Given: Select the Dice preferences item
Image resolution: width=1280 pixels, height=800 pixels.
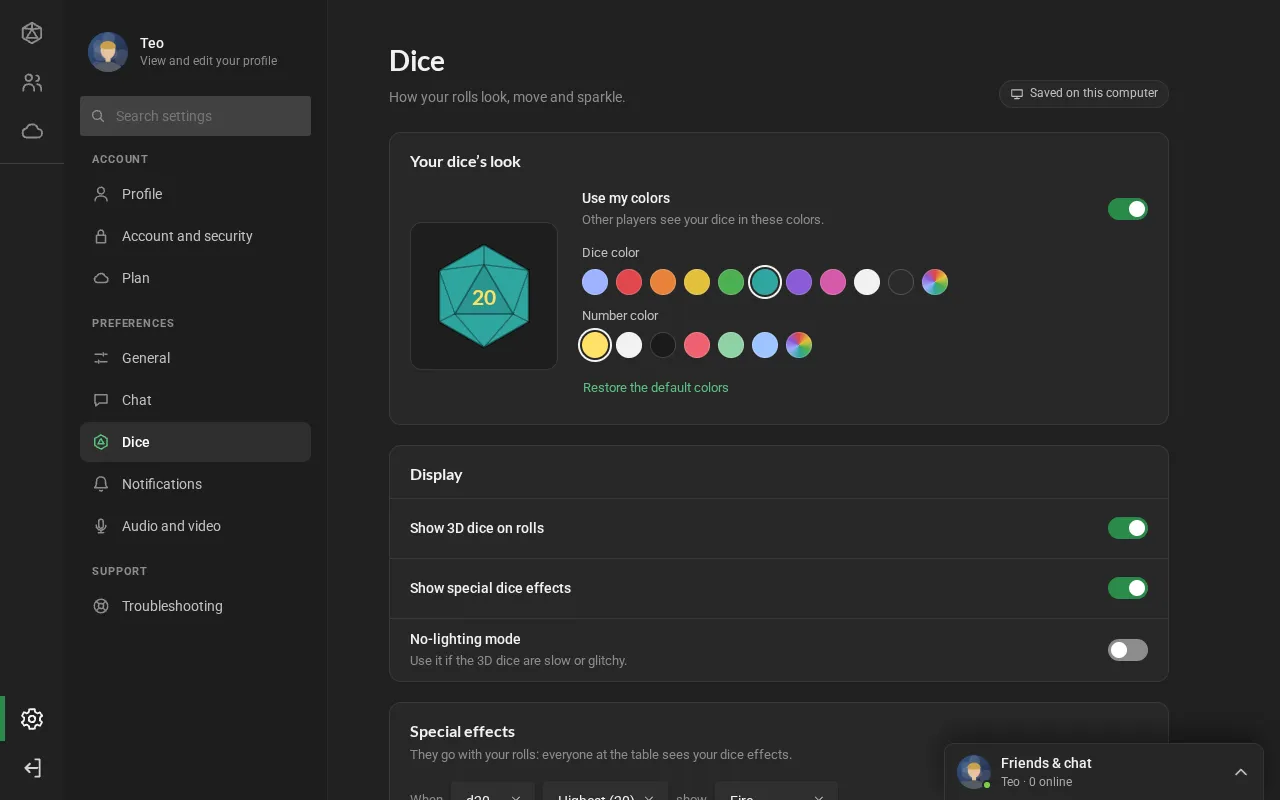Looking at the screenshot, I should [195, 442].
